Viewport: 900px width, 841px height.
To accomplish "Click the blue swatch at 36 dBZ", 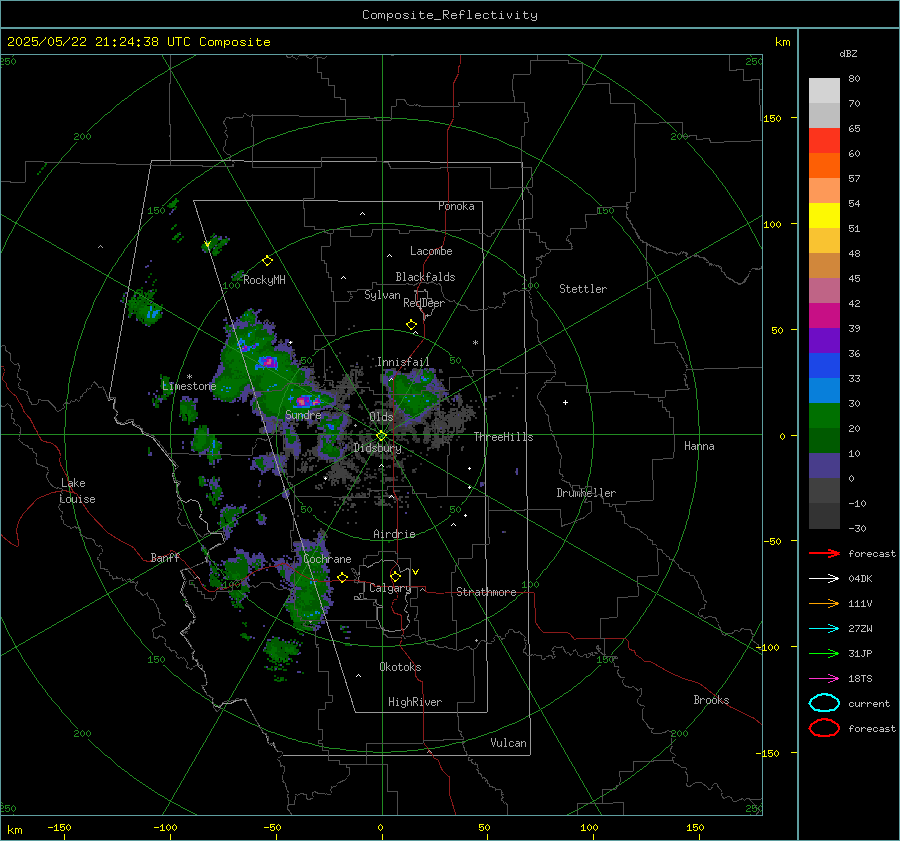I will point(824,365).
